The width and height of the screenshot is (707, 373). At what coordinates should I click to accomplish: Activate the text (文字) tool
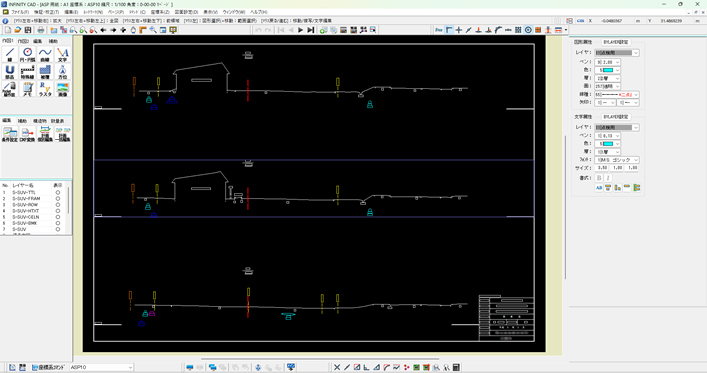point(63,54)
